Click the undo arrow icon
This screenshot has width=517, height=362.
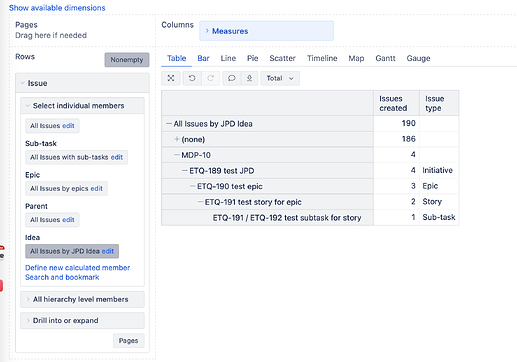point(192,78)
